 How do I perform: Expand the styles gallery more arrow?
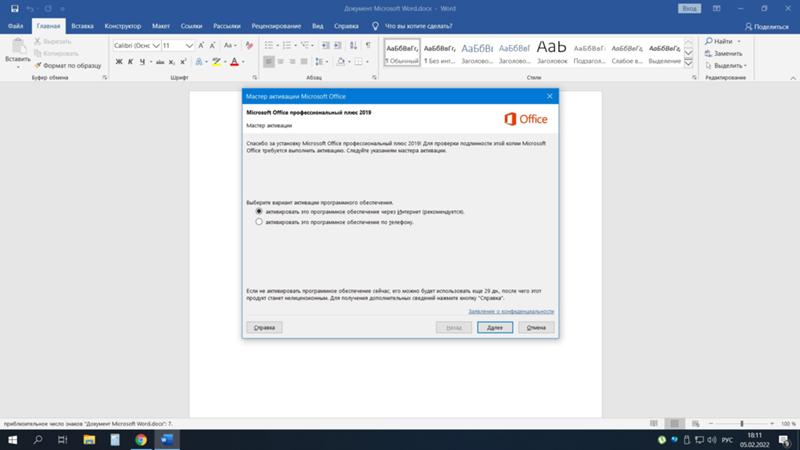pyautogui.click(x=688, y=63)
